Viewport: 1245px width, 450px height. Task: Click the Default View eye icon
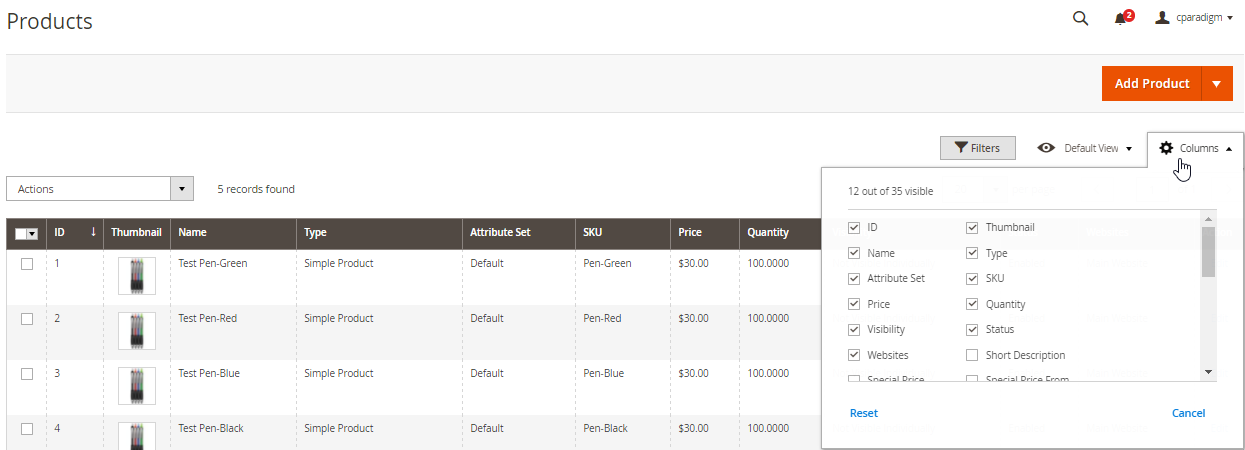[1046, 148]
